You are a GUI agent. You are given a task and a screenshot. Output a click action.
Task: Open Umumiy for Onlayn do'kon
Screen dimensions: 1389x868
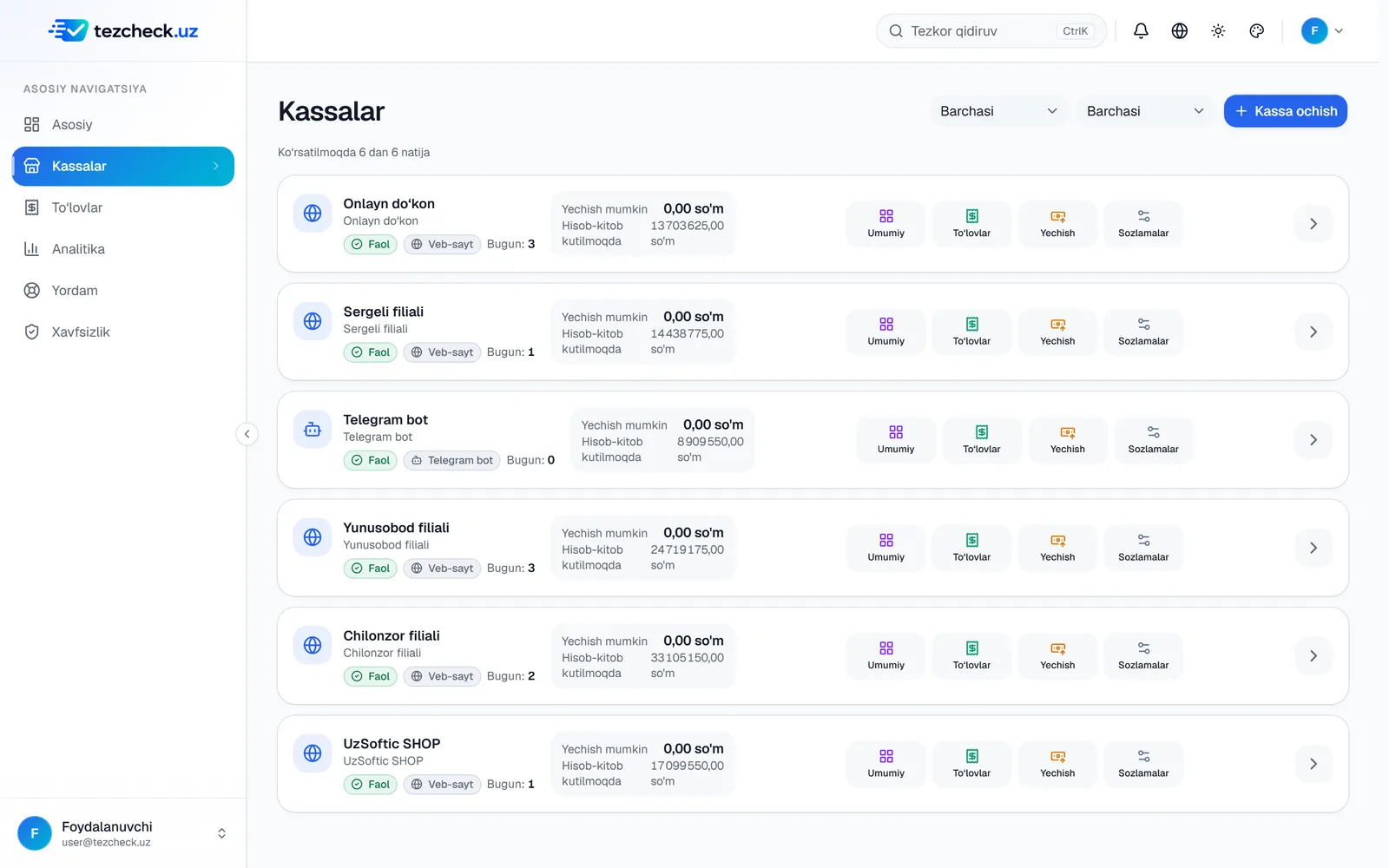coord(885,224)
